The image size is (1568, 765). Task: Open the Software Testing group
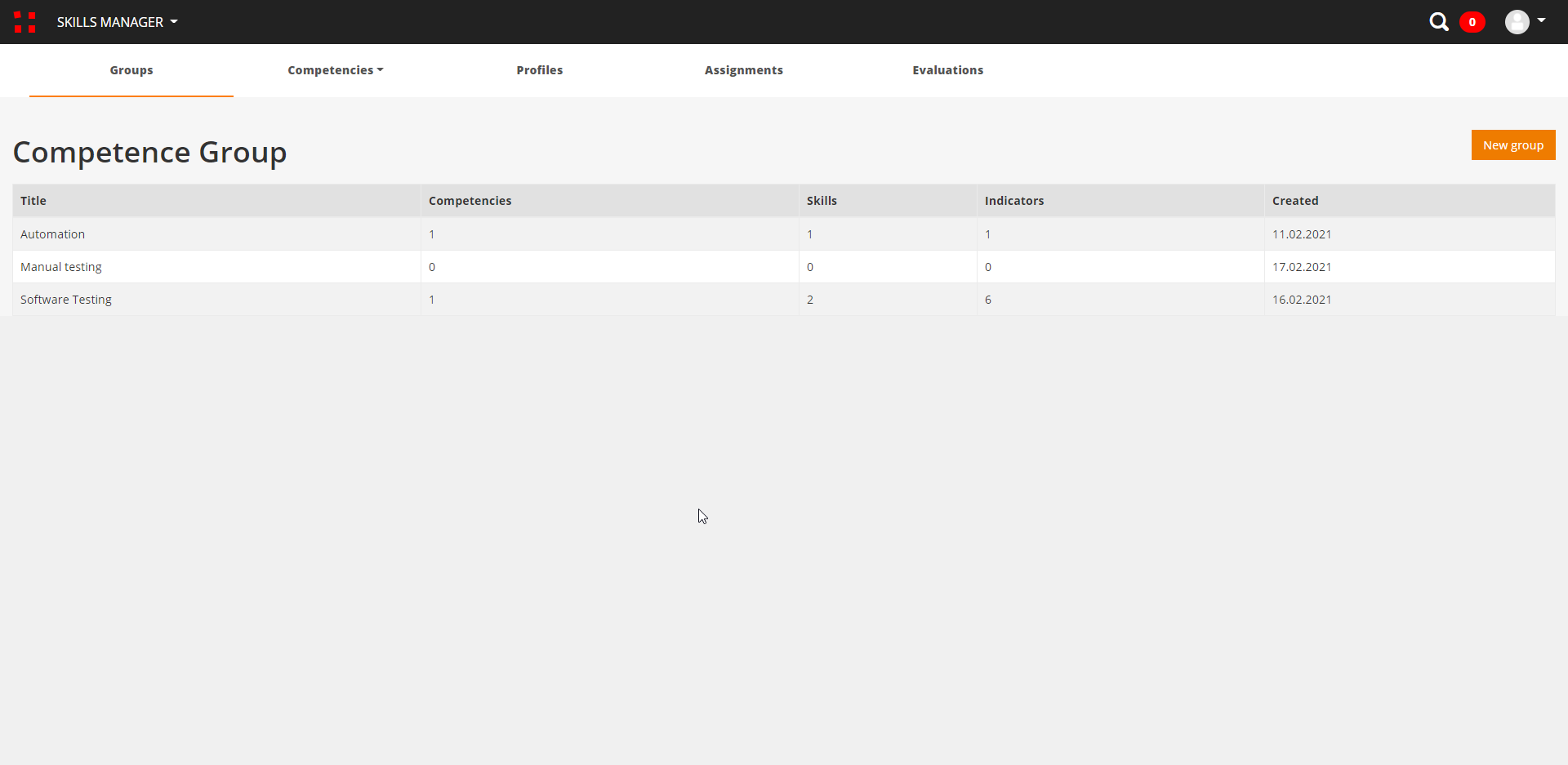66,300
